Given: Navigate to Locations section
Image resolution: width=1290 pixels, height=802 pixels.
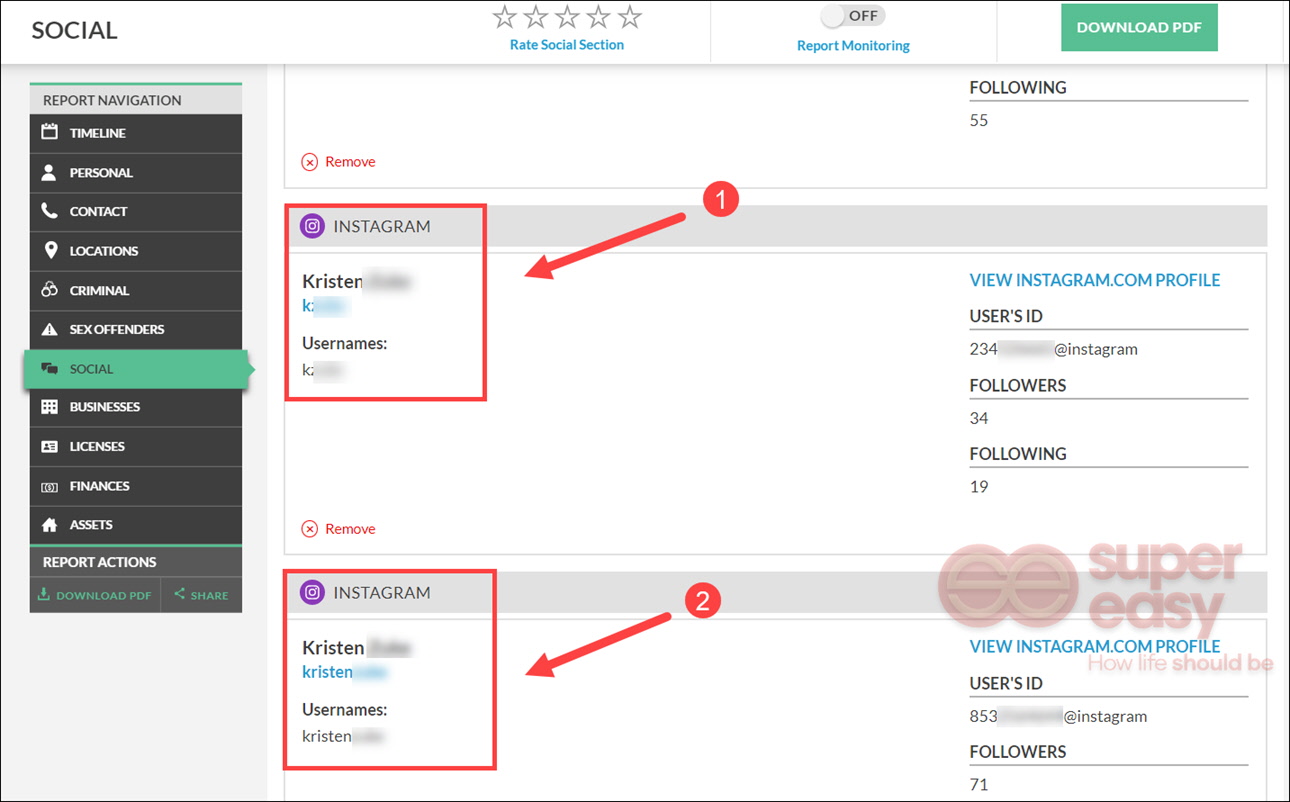Looking at the screenshot, I should 136,251.
